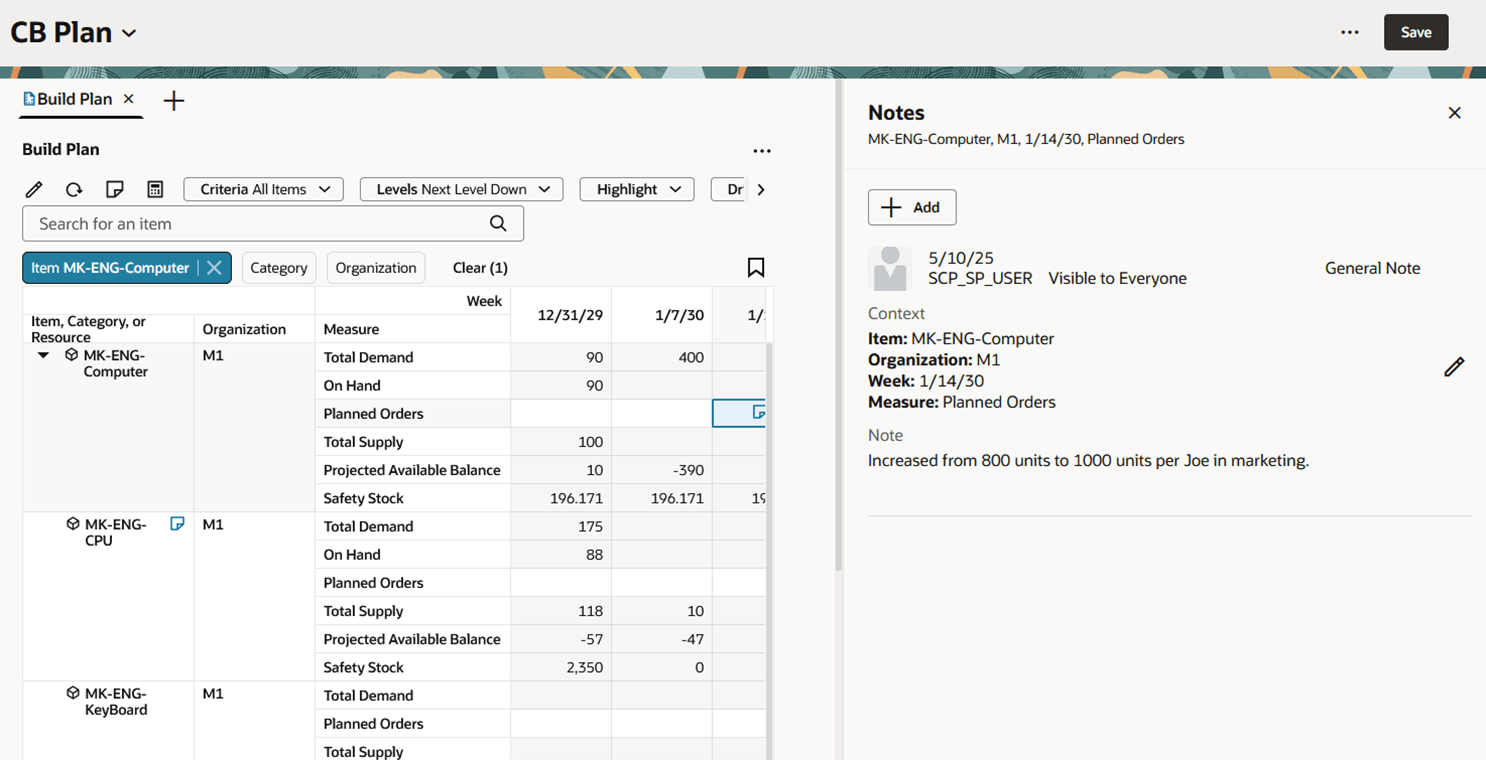Click the Item MK-ENG-Computer filter chip label
This screenshot has height=760, width=1486.
(110, 268)
